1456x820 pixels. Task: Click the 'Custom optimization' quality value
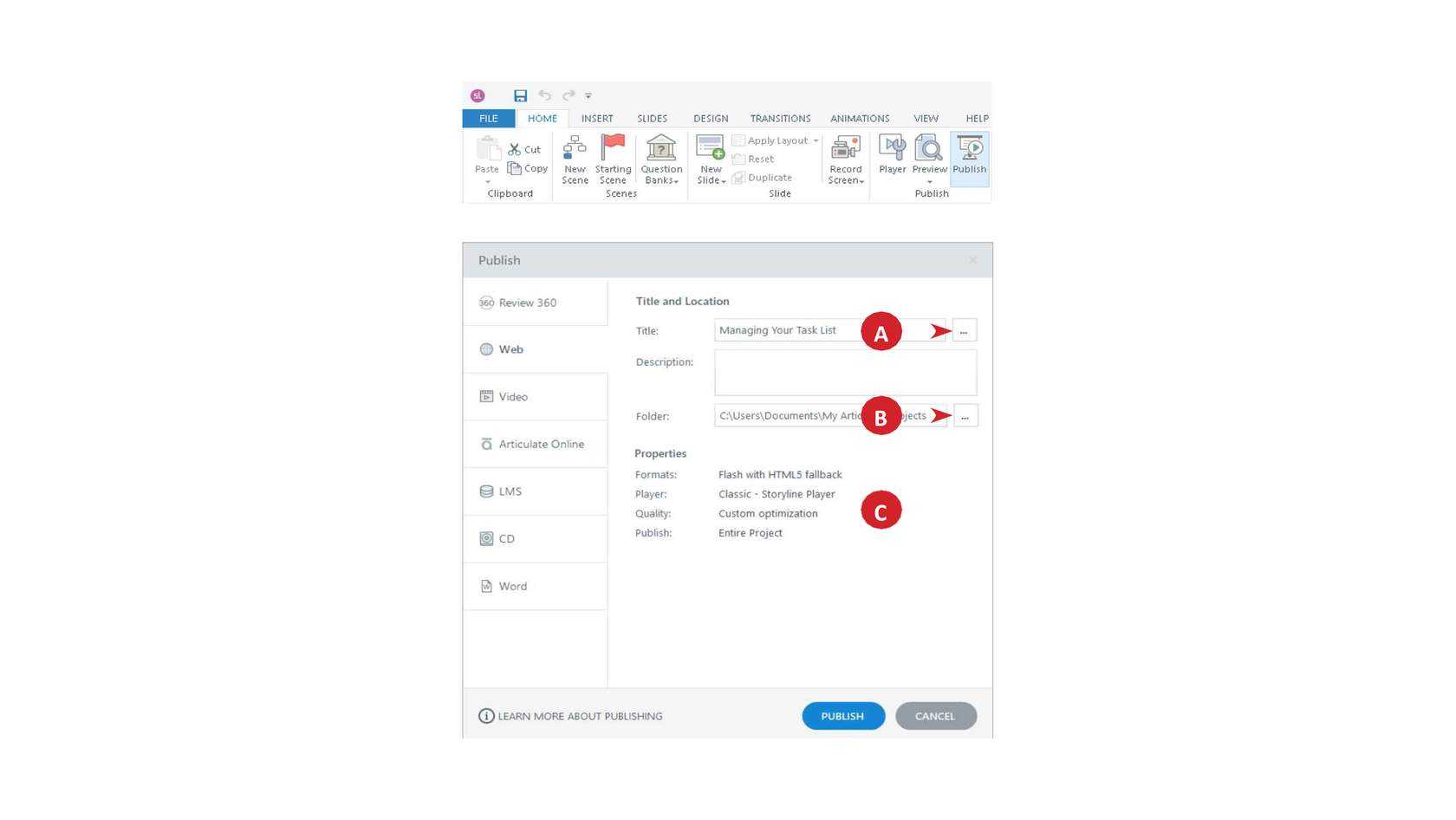(x=768, y=513)
